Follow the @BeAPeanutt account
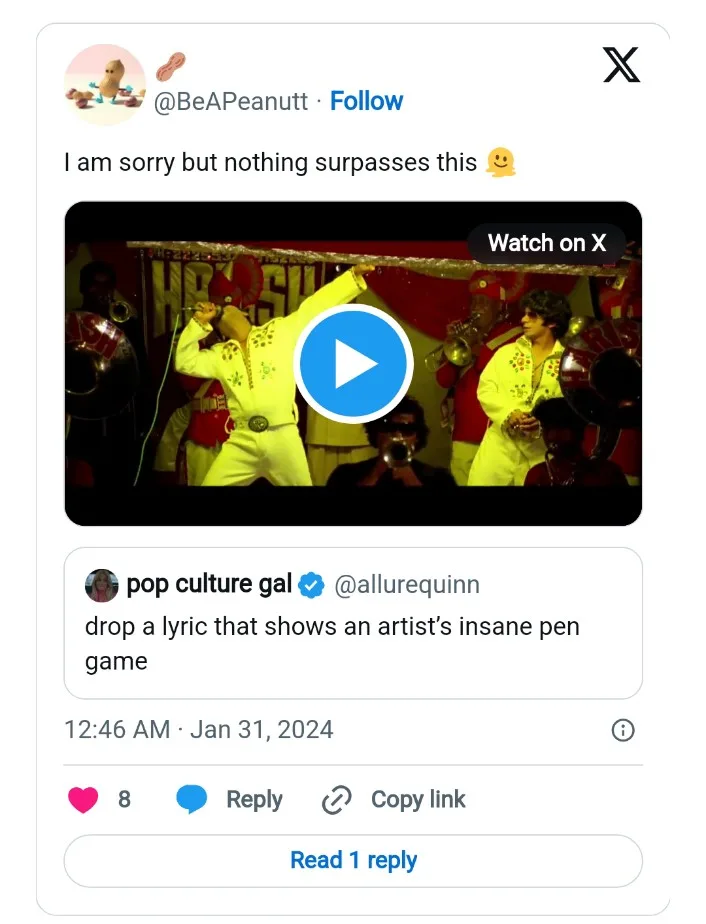Viewport: 706px width, 924px height. [x=366, y=101]
